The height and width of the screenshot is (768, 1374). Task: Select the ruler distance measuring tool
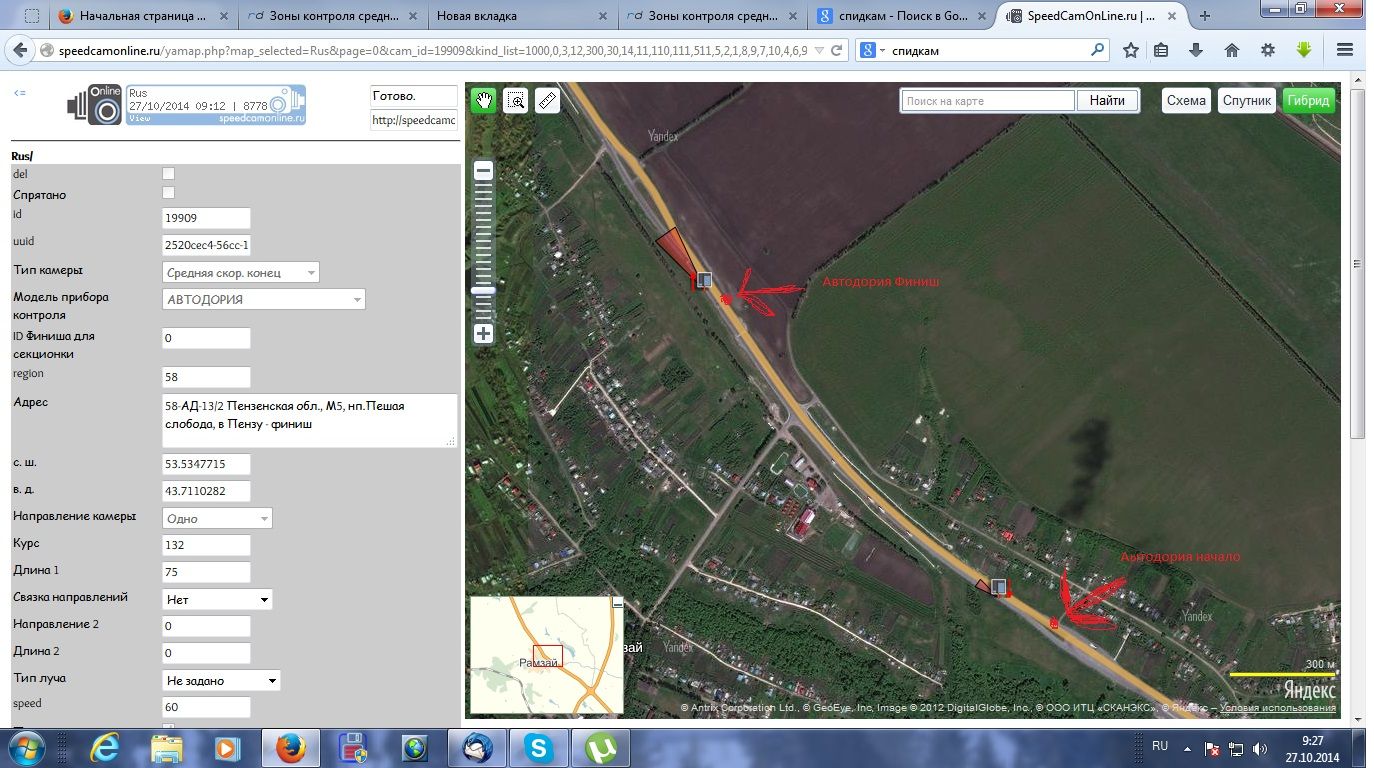[x=546, y=100]
